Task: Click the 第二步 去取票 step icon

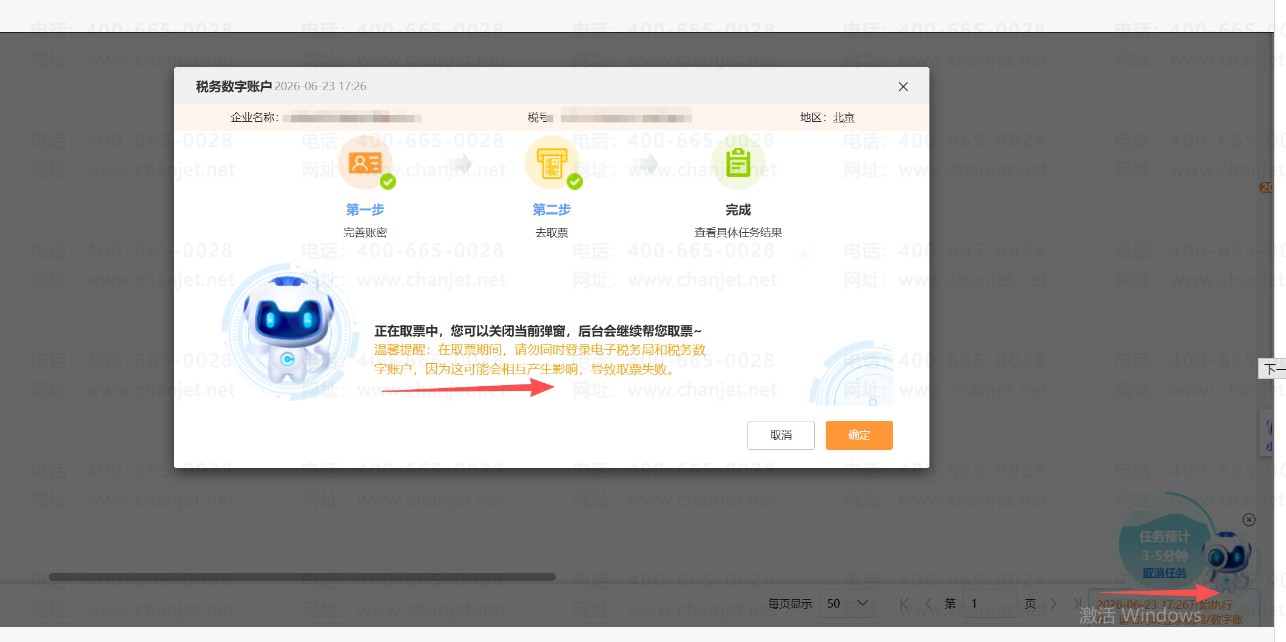Action: [552, 163]
